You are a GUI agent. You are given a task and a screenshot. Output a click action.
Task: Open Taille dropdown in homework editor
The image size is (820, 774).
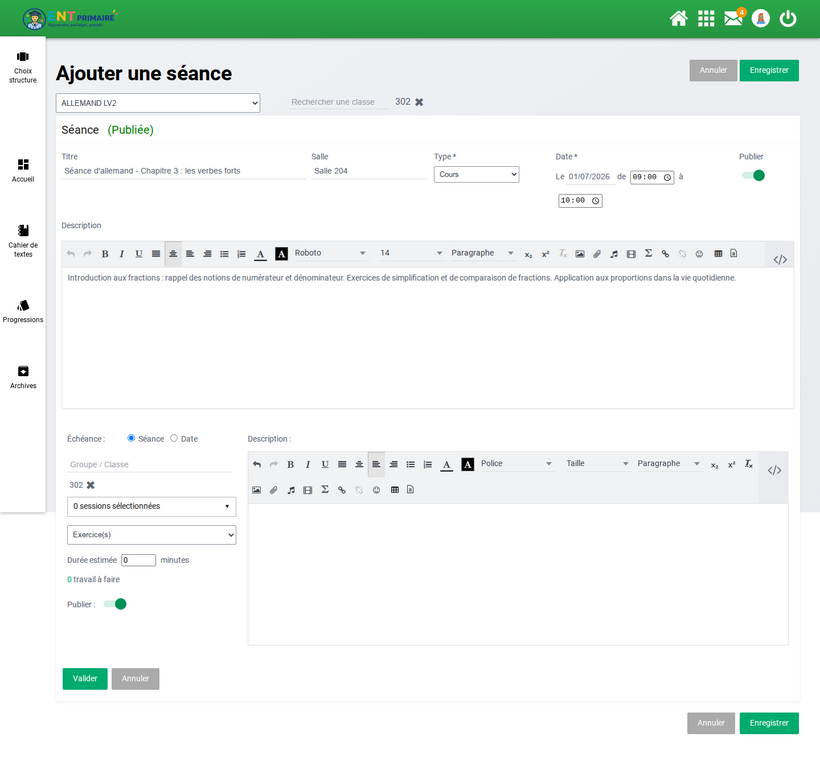(x=597, y=463)
